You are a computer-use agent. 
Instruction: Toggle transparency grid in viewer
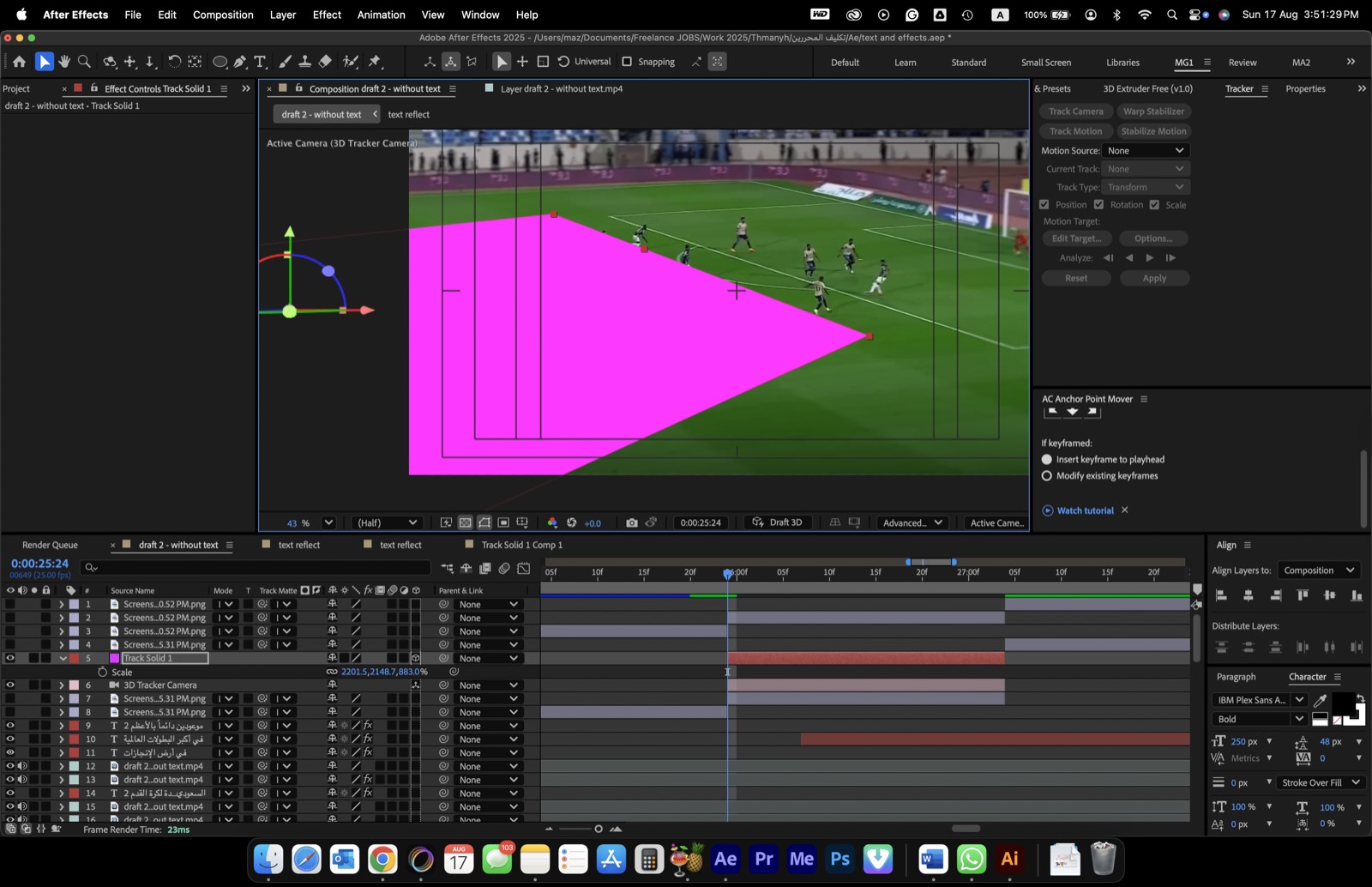point(466,522)
